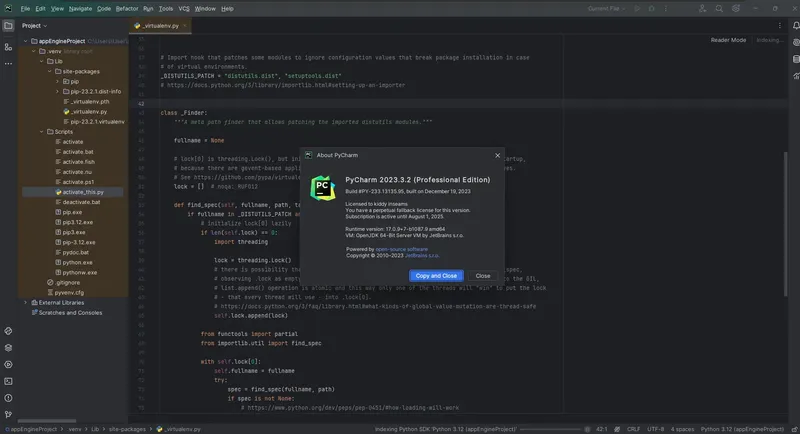Show more tool windows ellipsis

(8, 64)
